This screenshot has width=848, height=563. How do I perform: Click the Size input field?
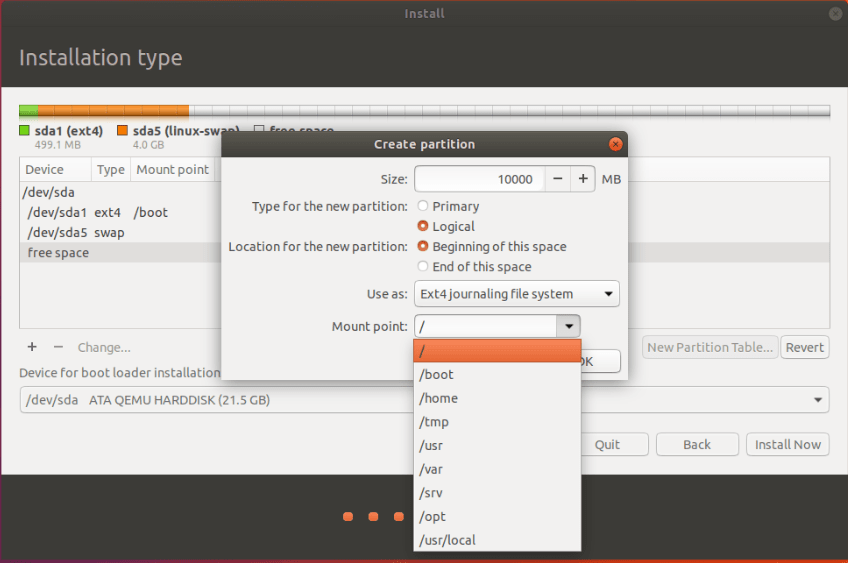pyautogui.click(x=480, y=179)
